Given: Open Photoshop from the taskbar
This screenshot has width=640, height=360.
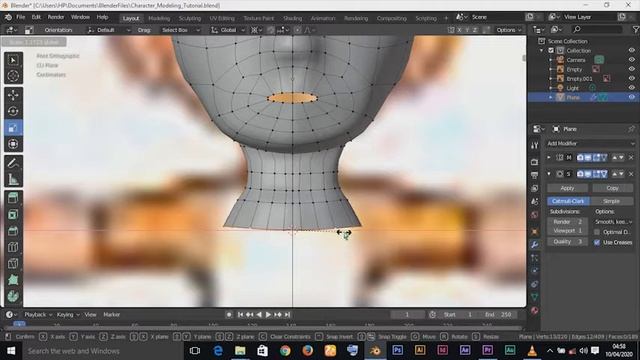Looking at the screenshot, I should pos(397,351).
